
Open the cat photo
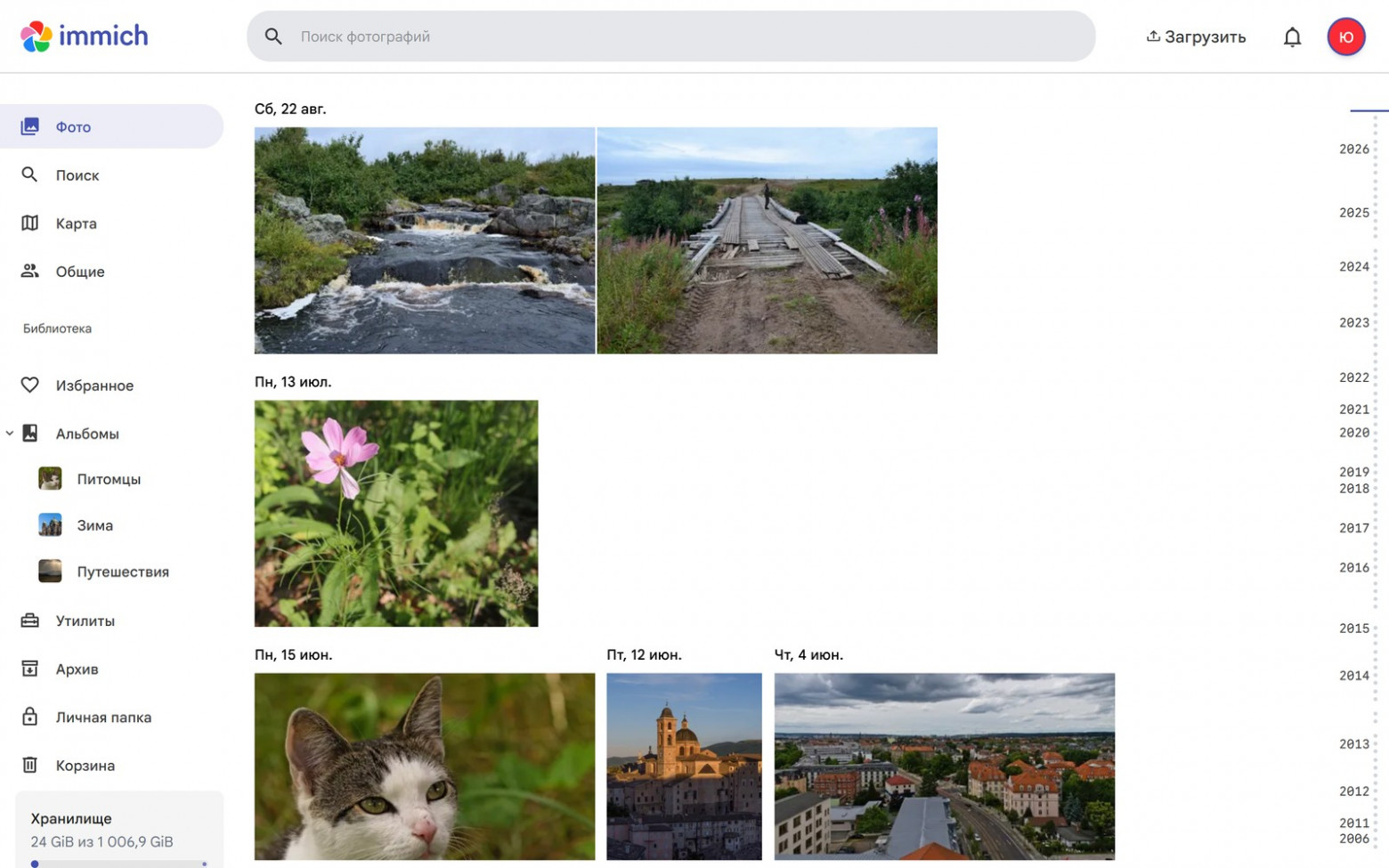[x=425, y=767]
